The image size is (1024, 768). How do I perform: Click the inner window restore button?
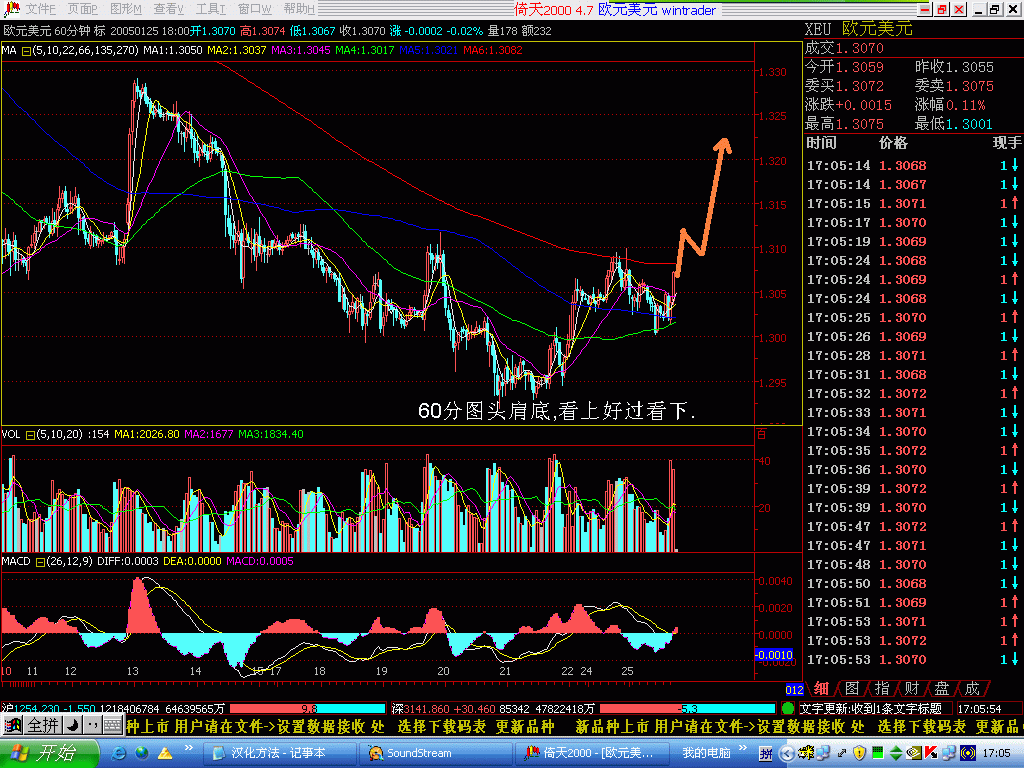[x=994, y=9]
